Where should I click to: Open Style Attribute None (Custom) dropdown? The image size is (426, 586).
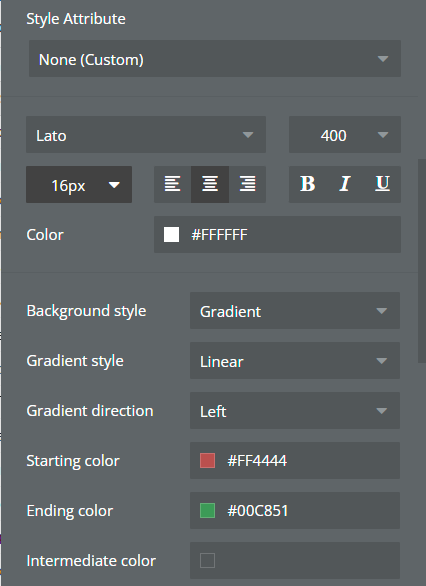[215, 59]
